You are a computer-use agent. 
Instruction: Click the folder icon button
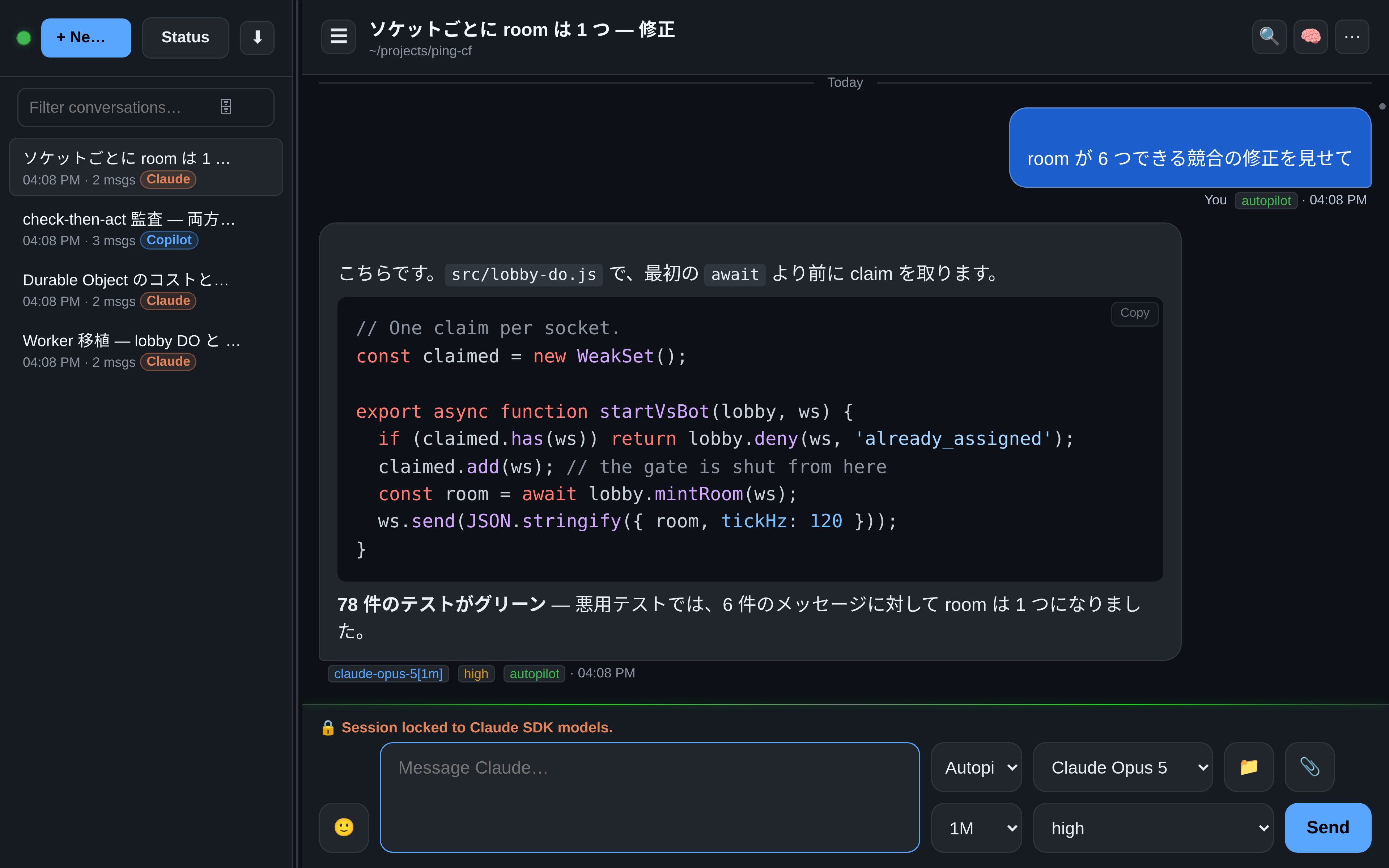coord(1249,767)
